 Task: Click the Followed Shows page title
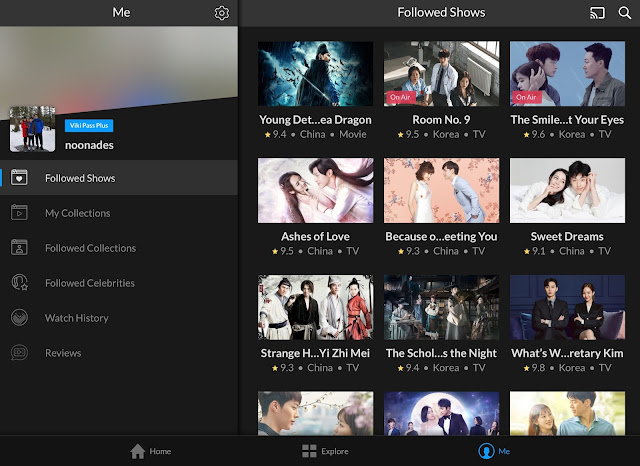coord(441,13)
